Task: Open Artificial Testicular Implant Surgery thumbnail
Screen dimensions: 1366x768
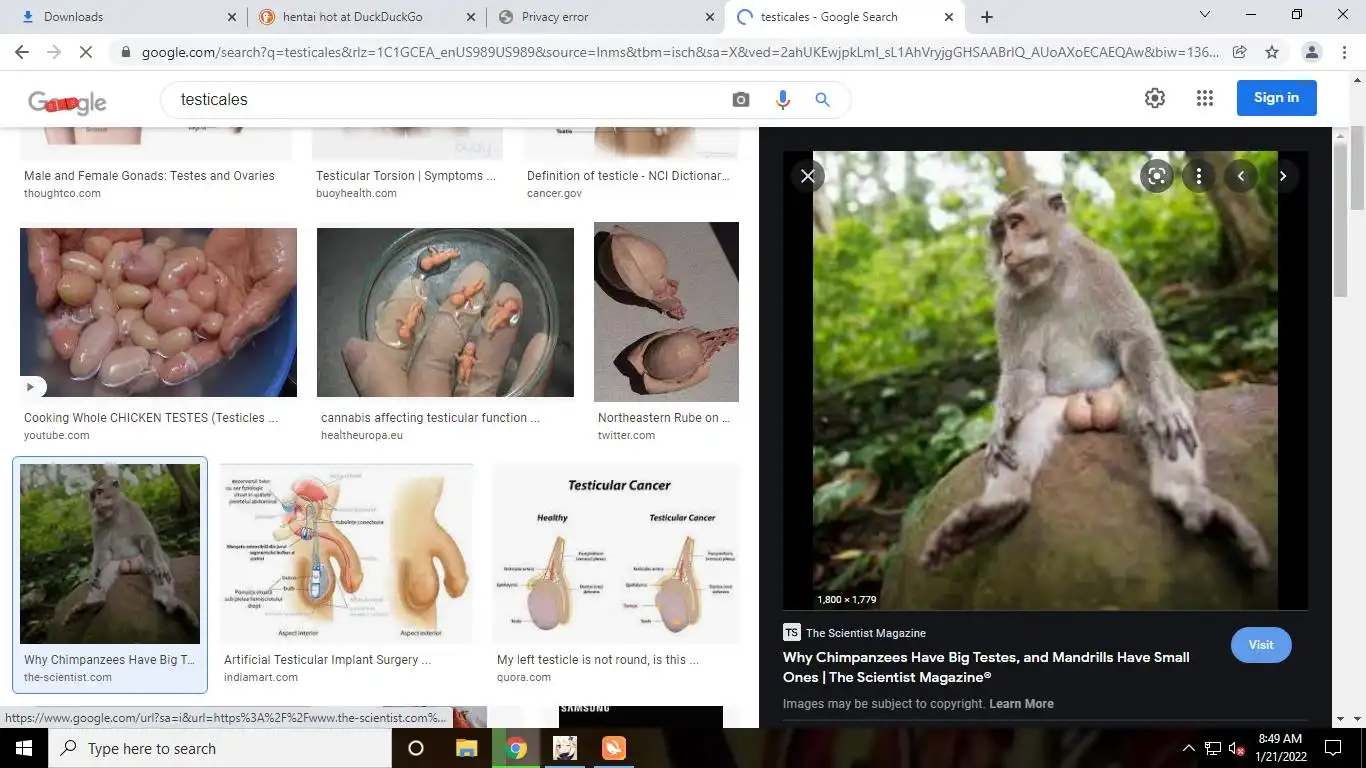Action: point(347,553)
